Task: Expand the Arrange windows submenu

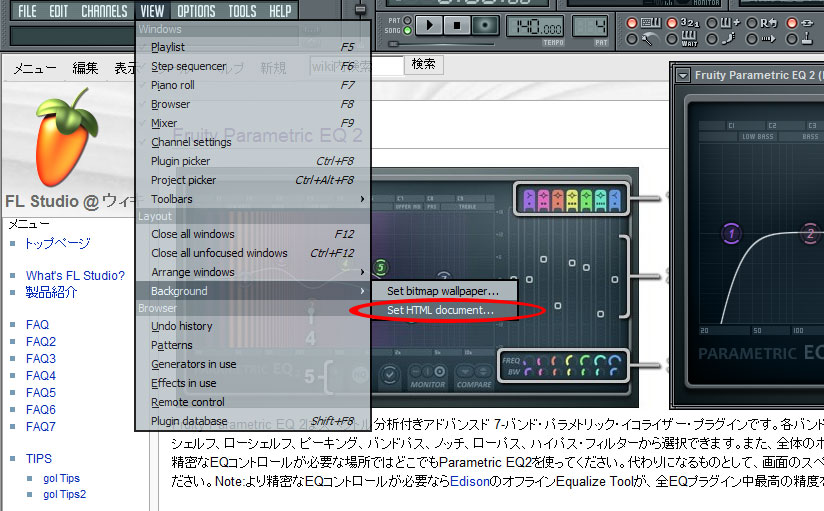Action: [x=253, y=272]
